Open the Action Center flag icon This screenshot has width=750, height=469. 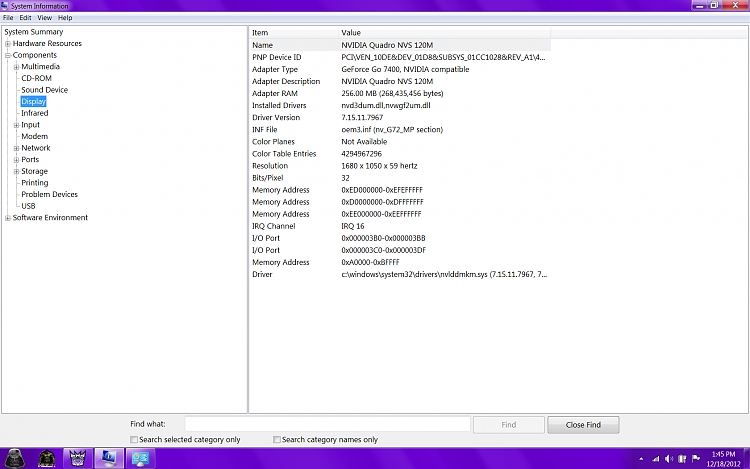coord(696,459)
